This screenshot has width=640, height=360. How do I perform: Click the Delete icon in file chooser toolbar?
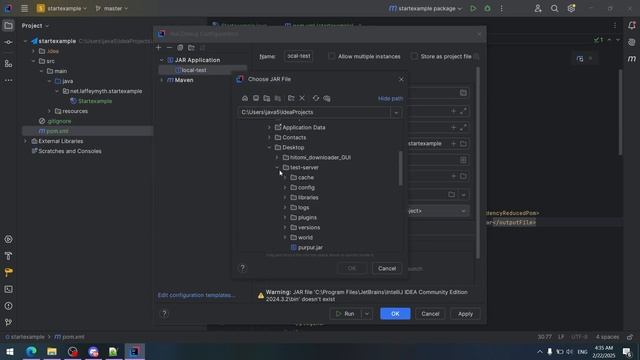tap(302, 98)
